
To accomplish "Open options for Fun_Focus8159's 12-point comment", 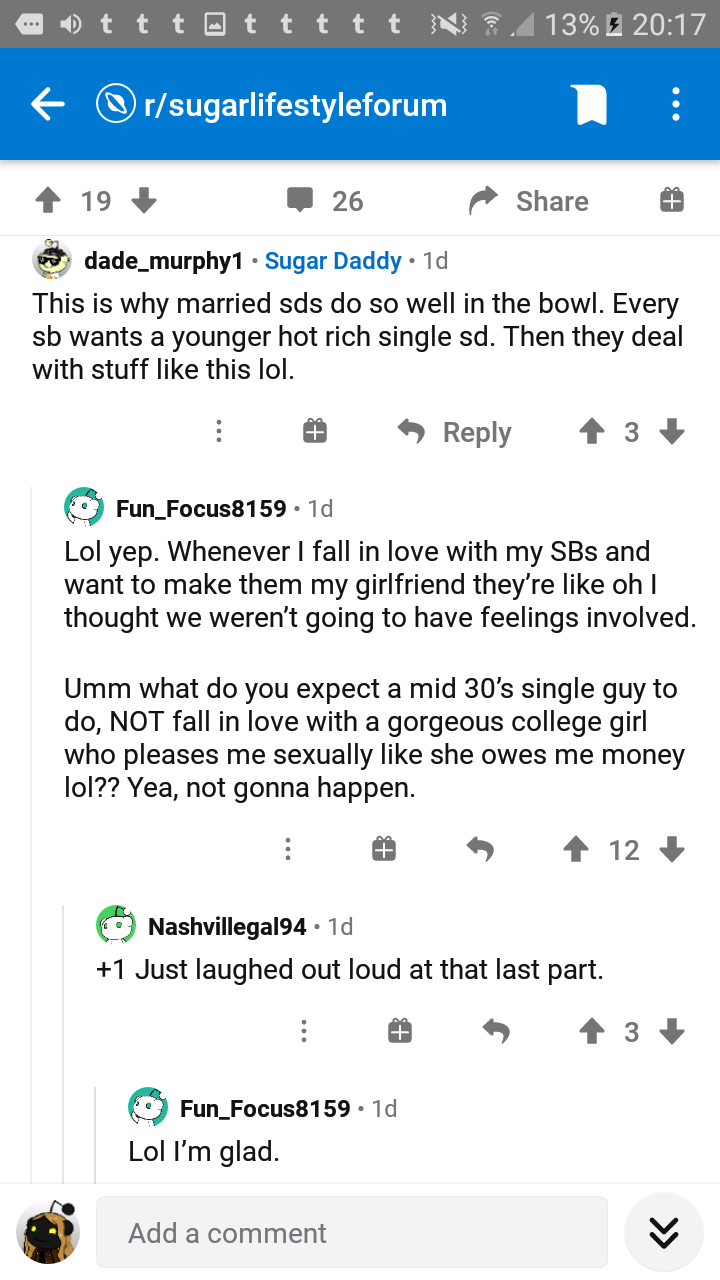I will point(288,849).
